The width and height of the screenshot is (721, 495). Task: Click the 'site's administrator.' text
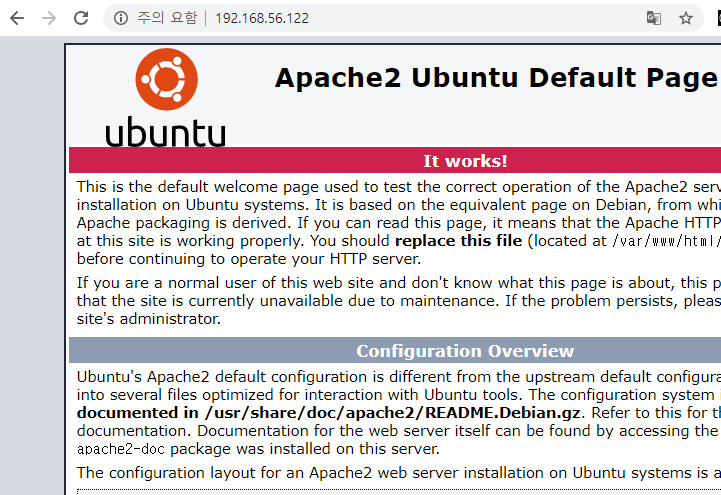tap(149, 319)
